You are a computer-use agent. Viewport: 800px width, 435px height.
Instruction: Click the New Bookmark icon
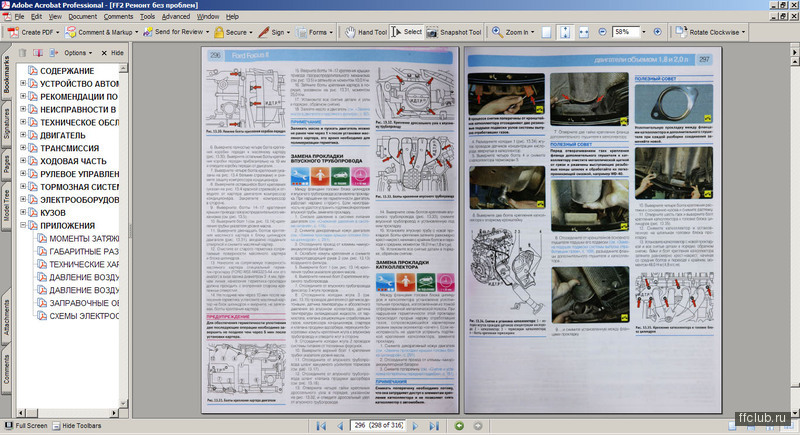click(38, 53)
